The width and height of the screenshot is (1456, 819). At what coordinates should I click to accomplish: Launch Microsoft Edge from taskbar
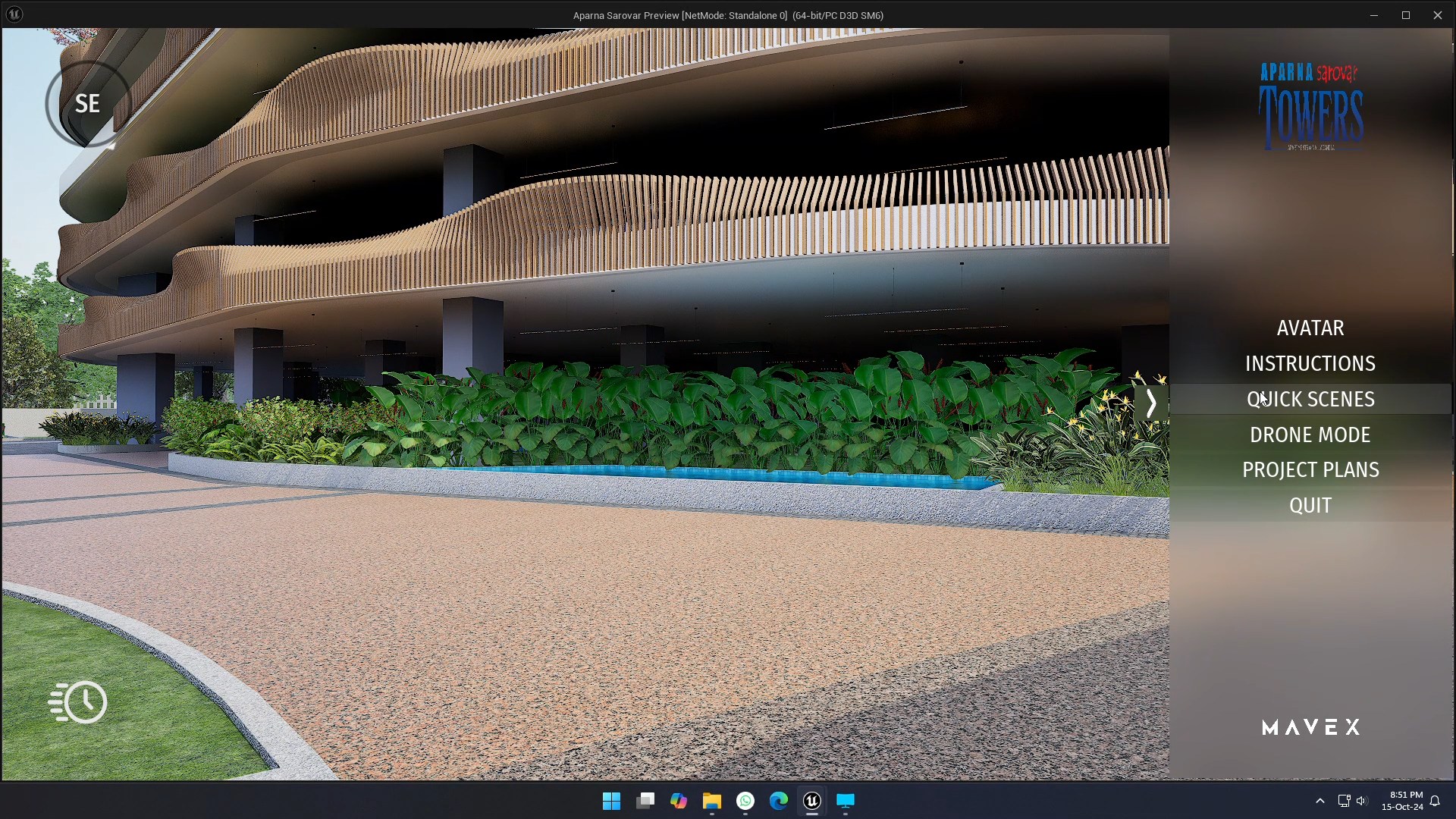coord(778,801)
